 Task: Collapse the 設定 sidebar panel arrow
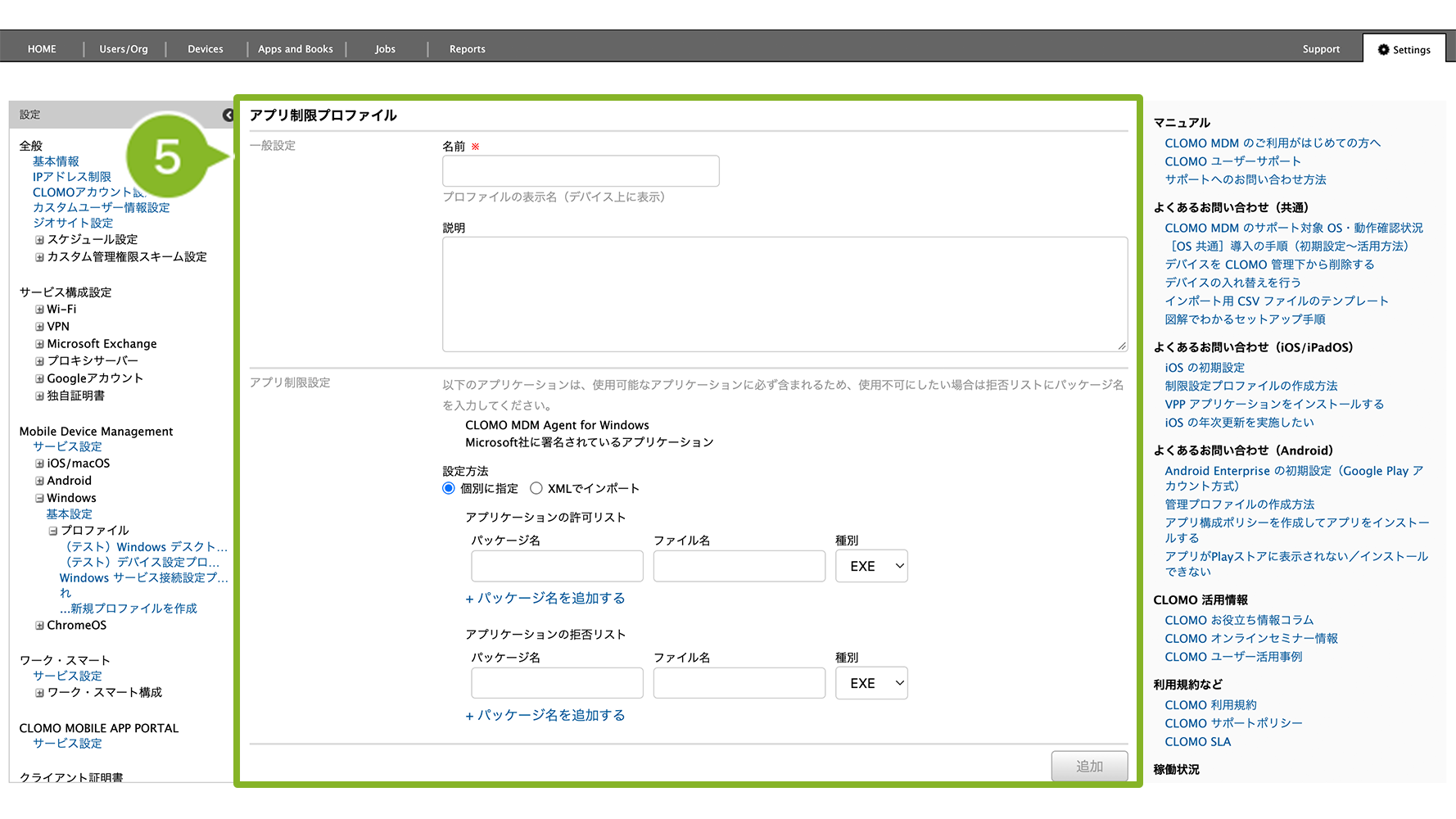pyautogui.click(x=228, y=115)
